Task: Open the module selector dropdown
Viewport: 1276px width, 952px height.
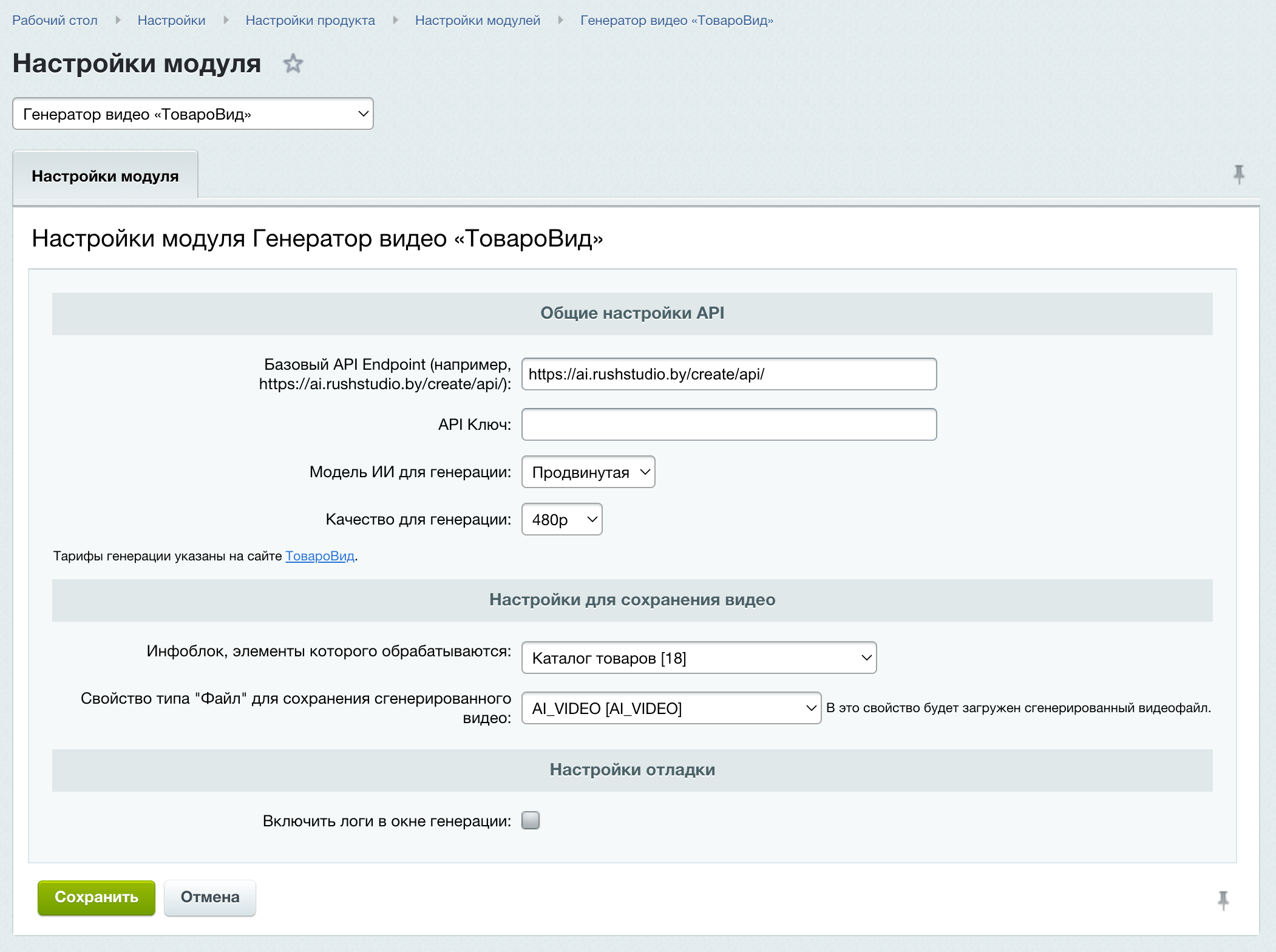Action: coord(192,114)
